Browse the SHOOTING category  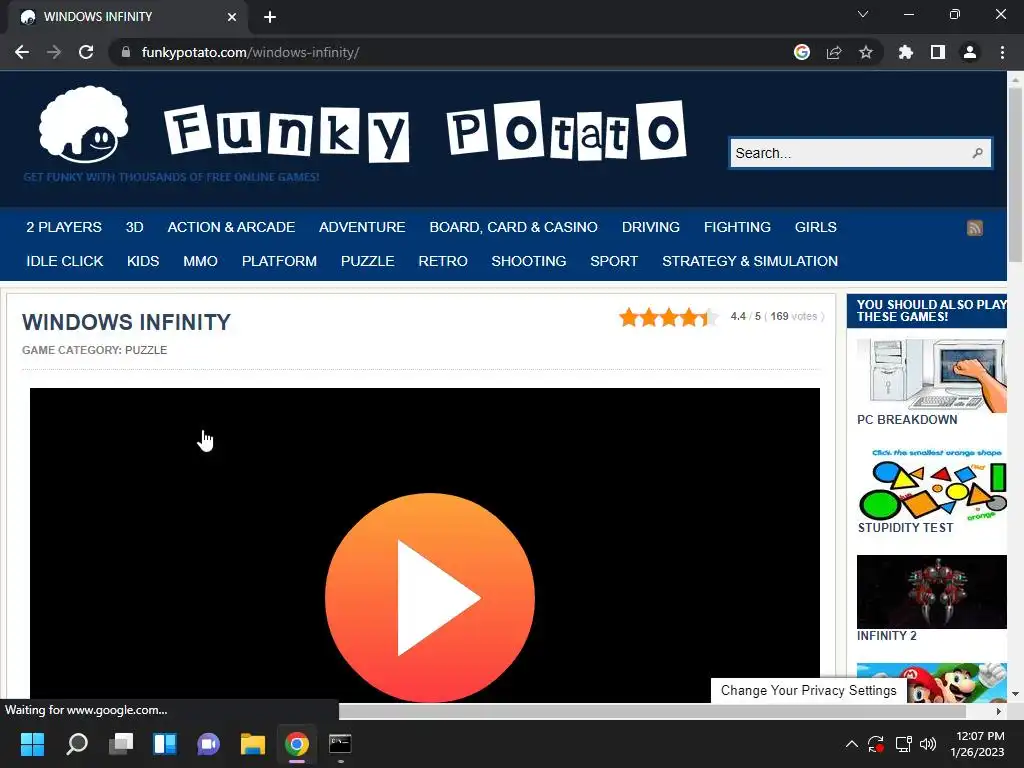click(529, 261)
